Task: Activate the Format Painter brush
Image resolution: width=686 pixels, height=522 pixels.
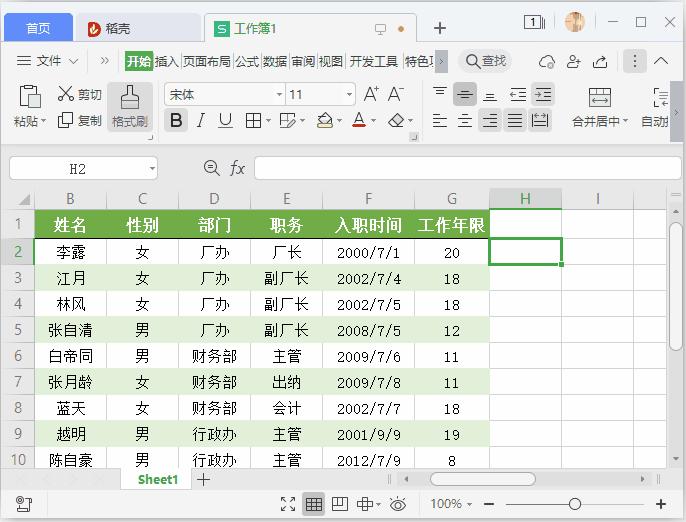Action: point(130,107)
